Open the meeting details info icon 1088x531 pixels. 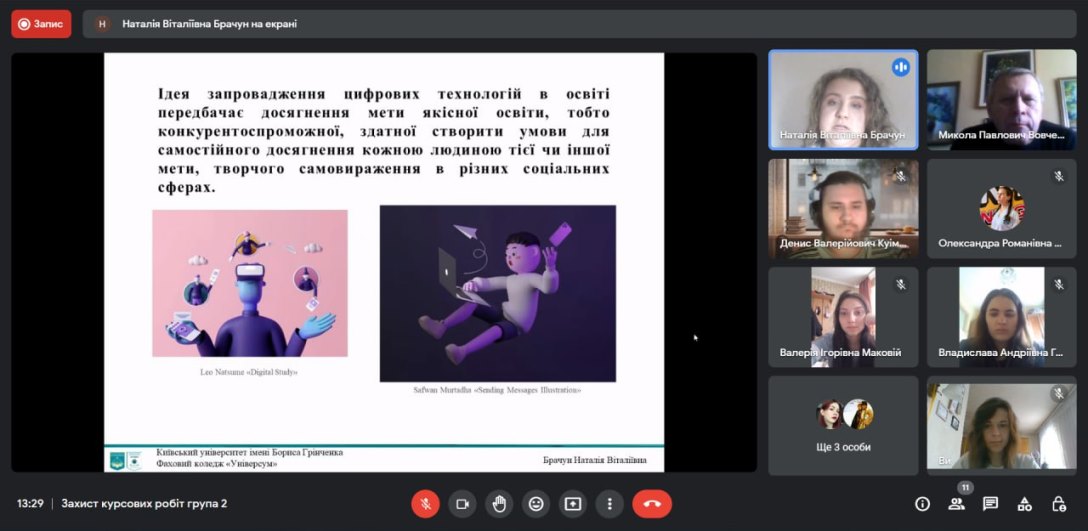coord(922,504)
